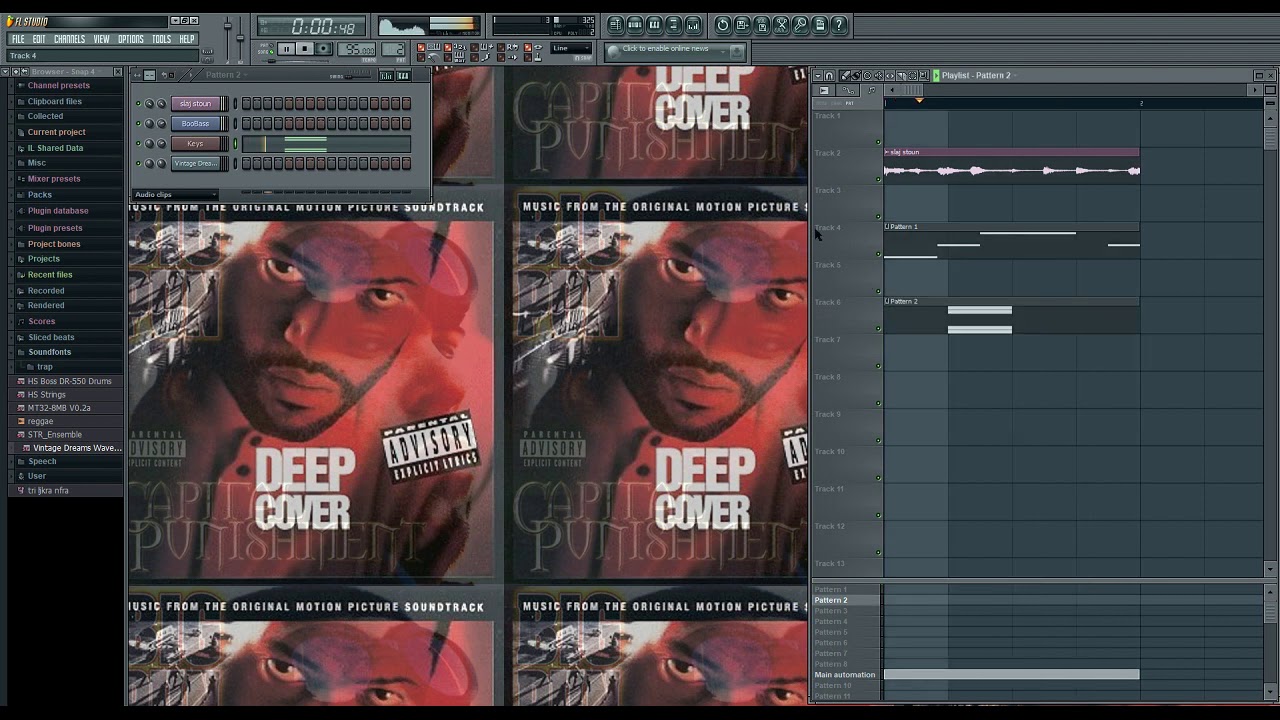Open the EDIT menu
Screen dimensions: 1280x720
click(39, 39)
